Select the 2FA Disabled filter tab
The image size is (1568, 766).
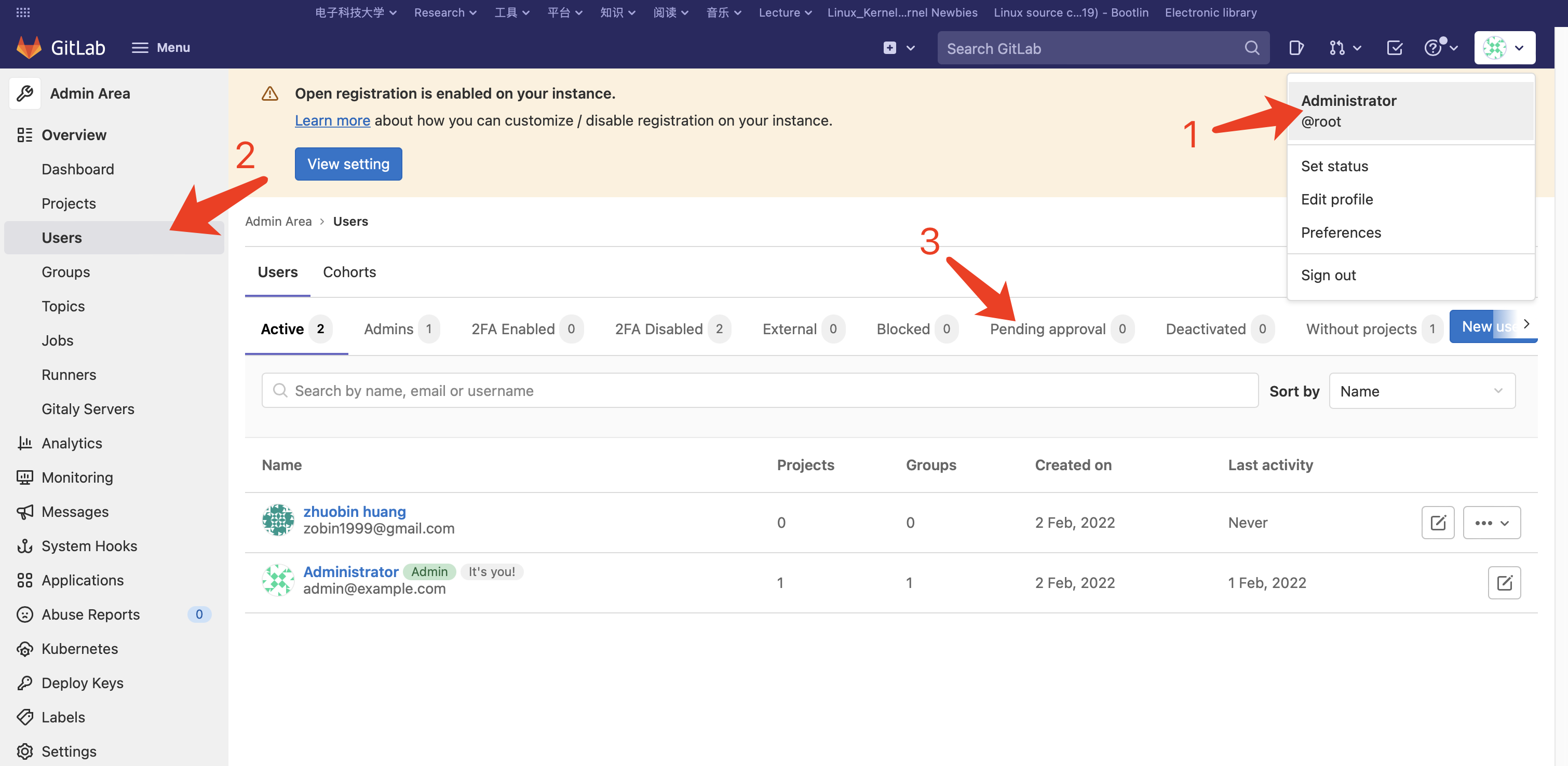pos(673,329)
